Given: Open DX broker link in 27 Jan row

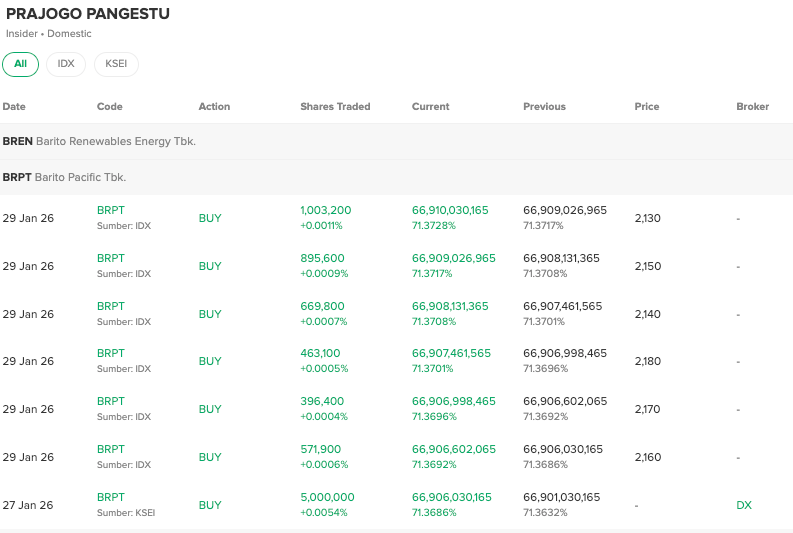Looking at the screenshot, I should point(744,505).
